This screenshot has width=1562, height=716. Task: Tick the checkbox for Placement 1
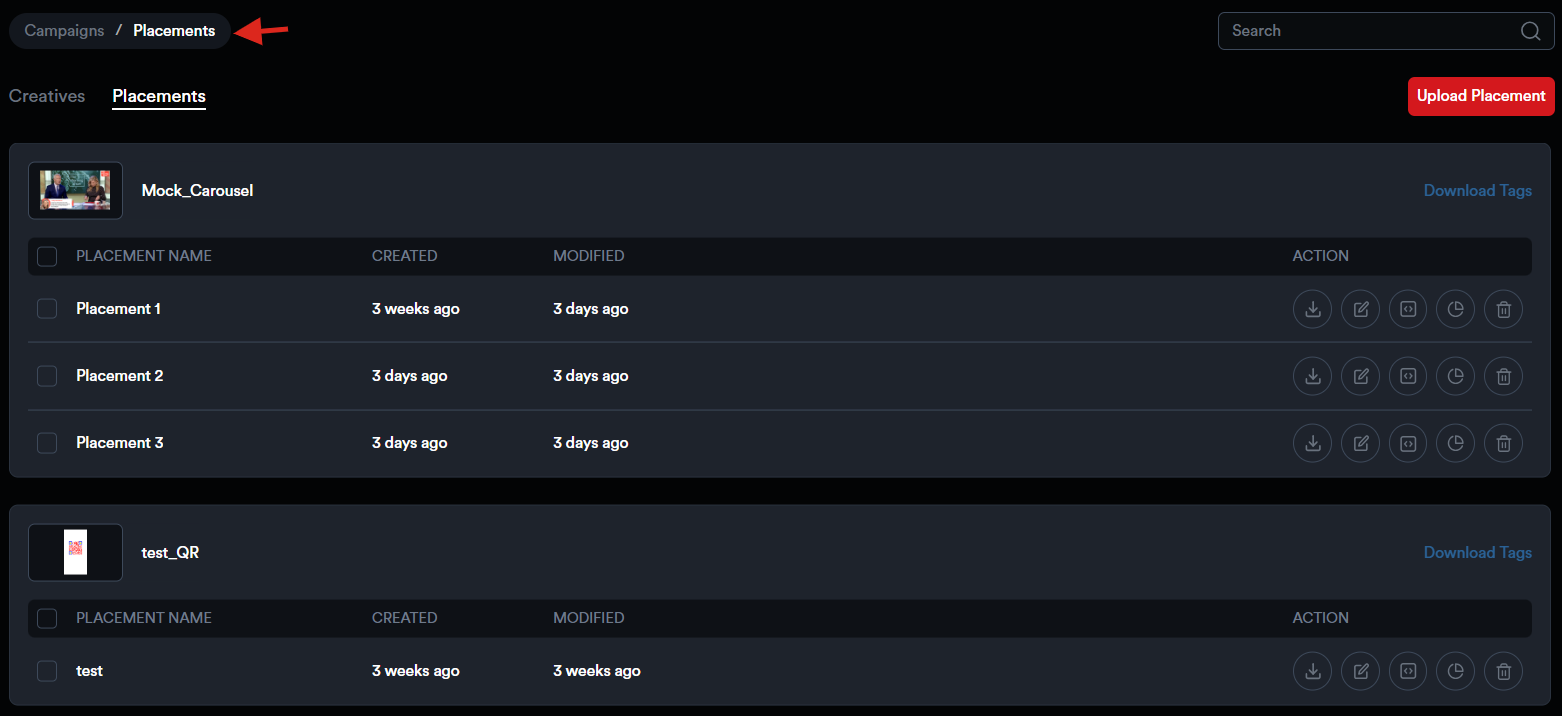coord(47,309)
